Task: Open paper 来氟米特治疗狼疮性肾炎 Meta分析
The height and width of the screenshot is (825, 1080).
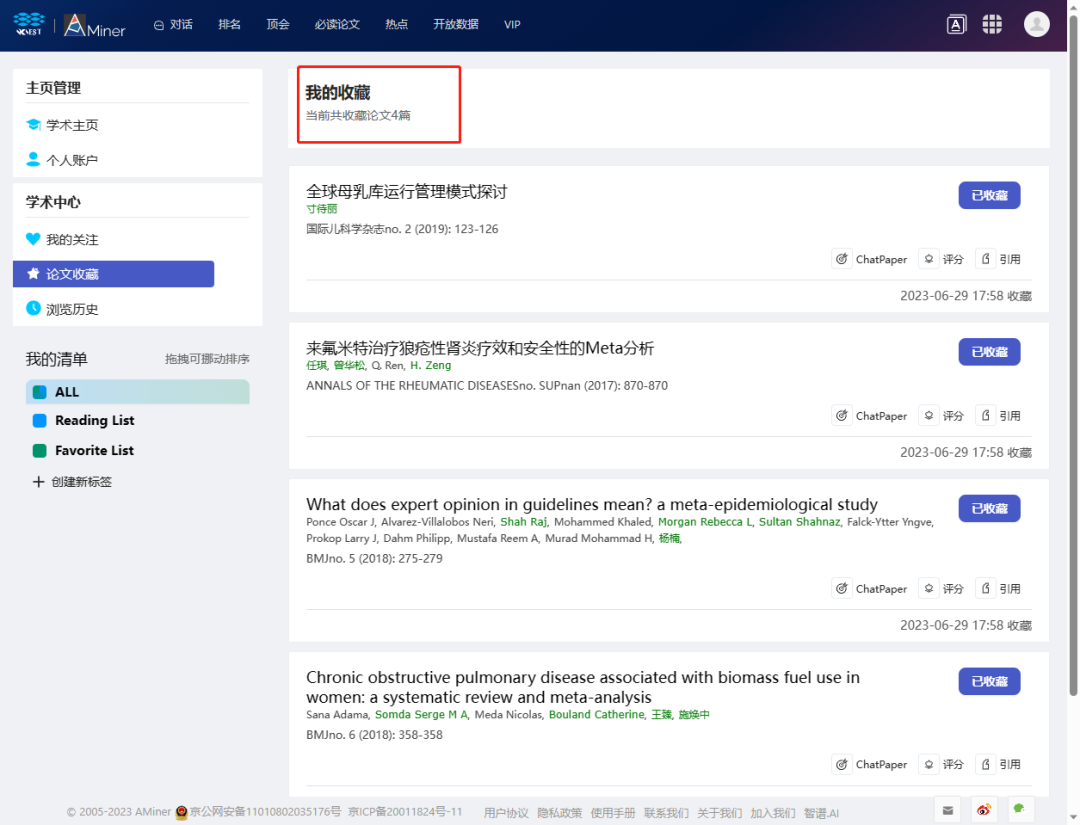Action: (x=480, y=348)
